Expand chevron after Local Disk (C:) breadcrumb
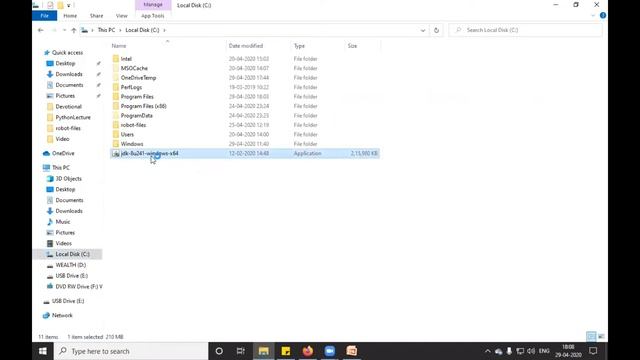This screenshot has height=360, width=640. pos(164,30)
